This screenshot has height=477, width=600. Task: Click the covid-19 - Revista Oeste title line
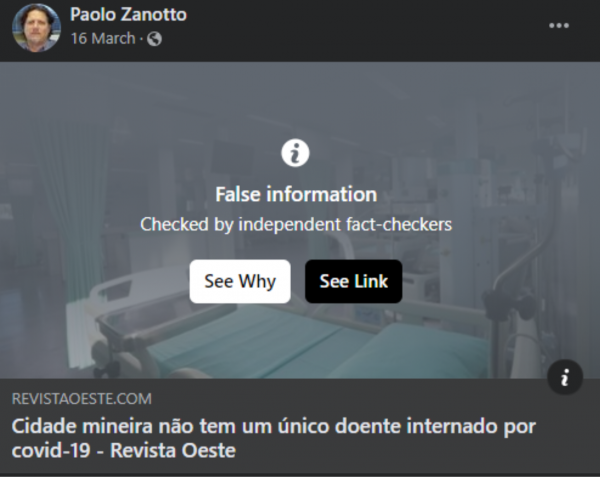pyautogui.click(x=124, y=451)
